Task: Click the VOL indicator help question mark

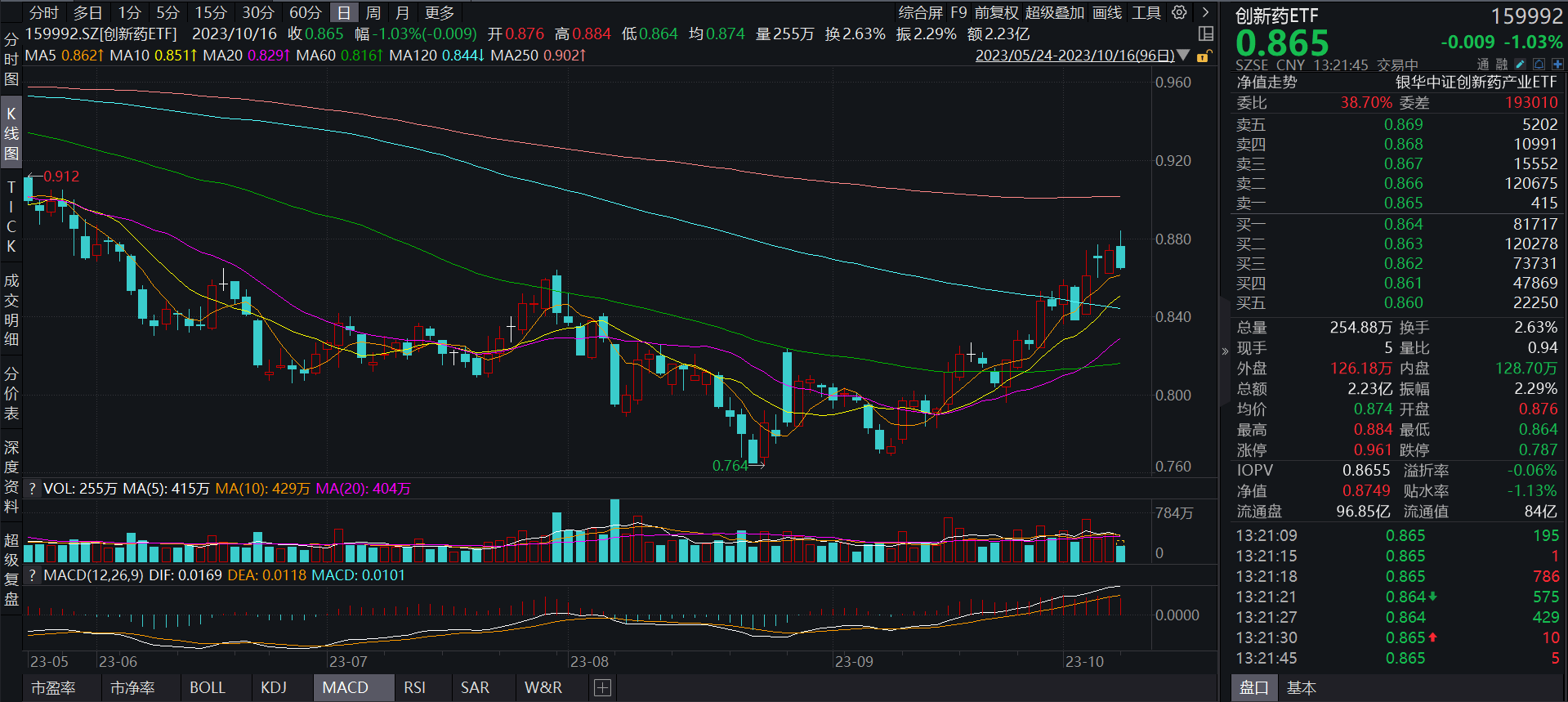Action: pos(33,489)
